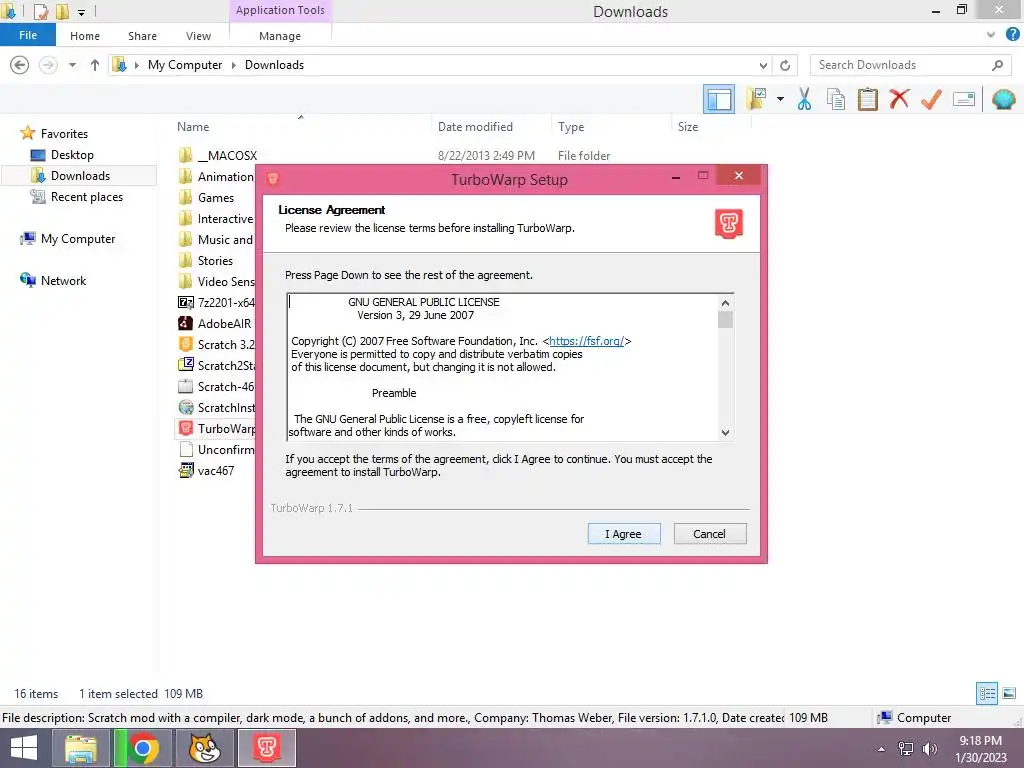Click the Cut scissors icon
This screenshot has width=1024, height=768.
pos(804,99)
